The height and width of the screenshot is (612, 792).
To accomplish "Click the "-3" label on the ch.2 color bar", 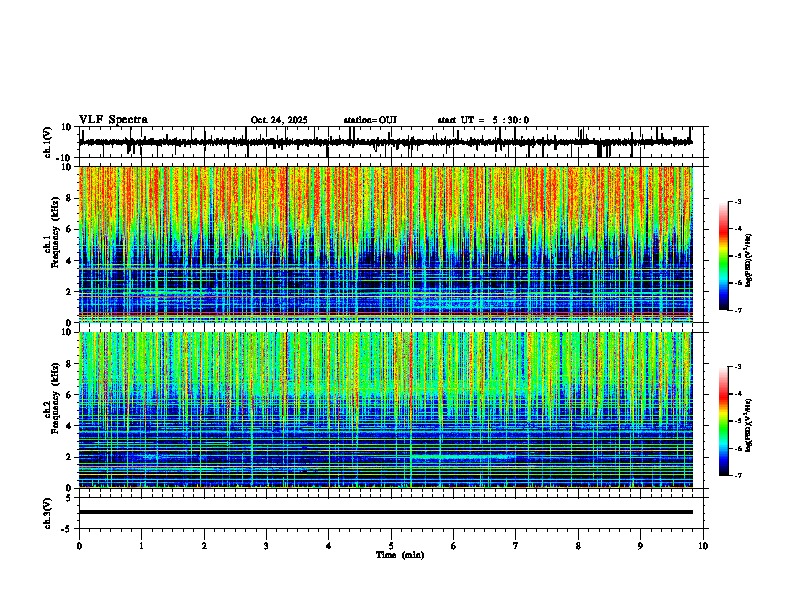I will [737, 367].
